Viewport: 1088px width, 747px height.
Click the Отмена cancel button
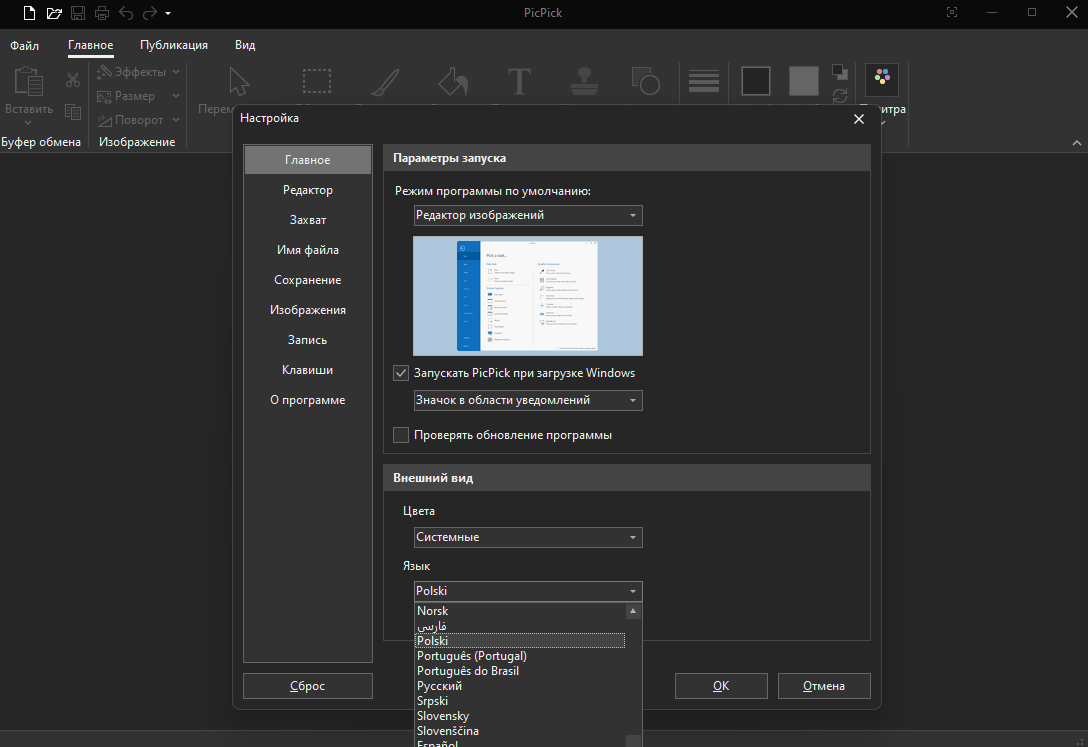pyautogui.click(x=824, y=686)
